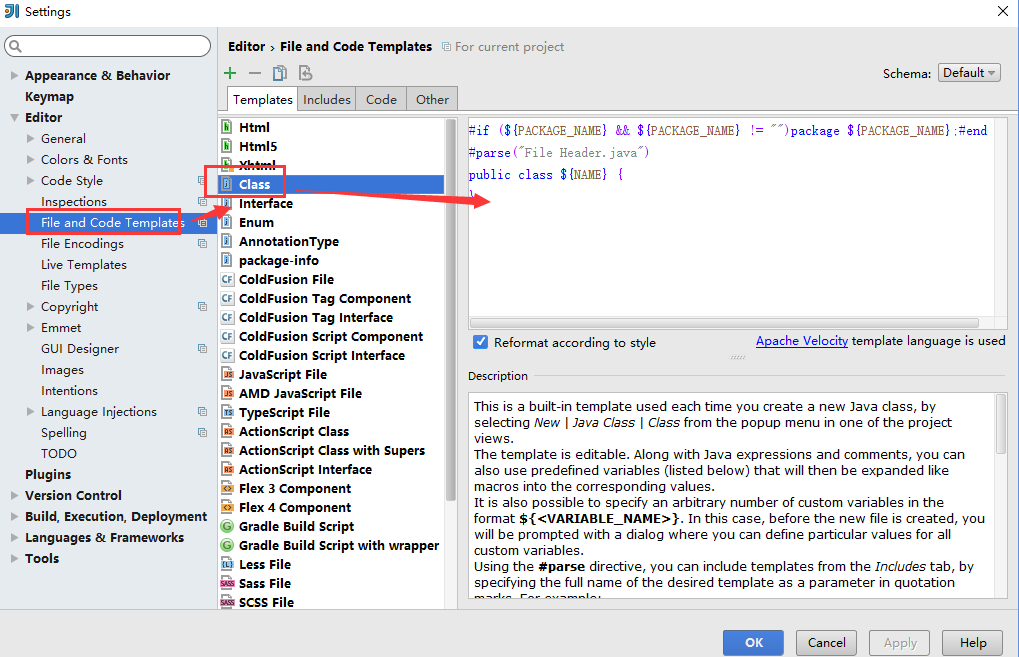Click the Gradle Build Script green icon
This screenshot has height=657, width=1019.
(x=227, y=526)
